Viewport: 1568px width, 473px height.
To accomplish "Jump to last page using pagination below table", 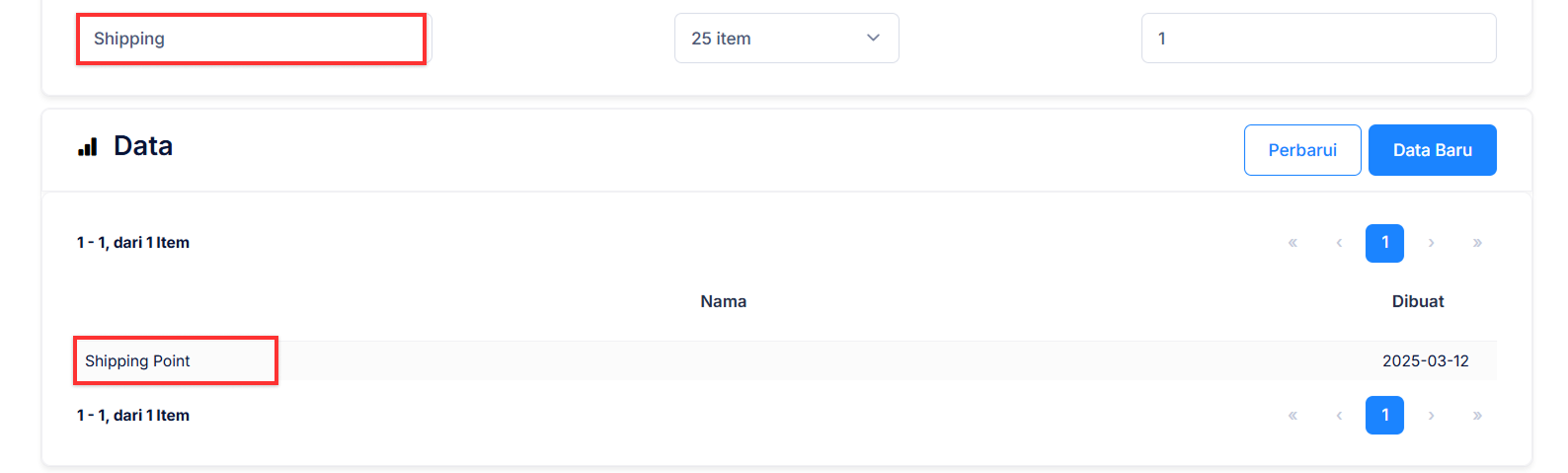I will (1477, 416).
